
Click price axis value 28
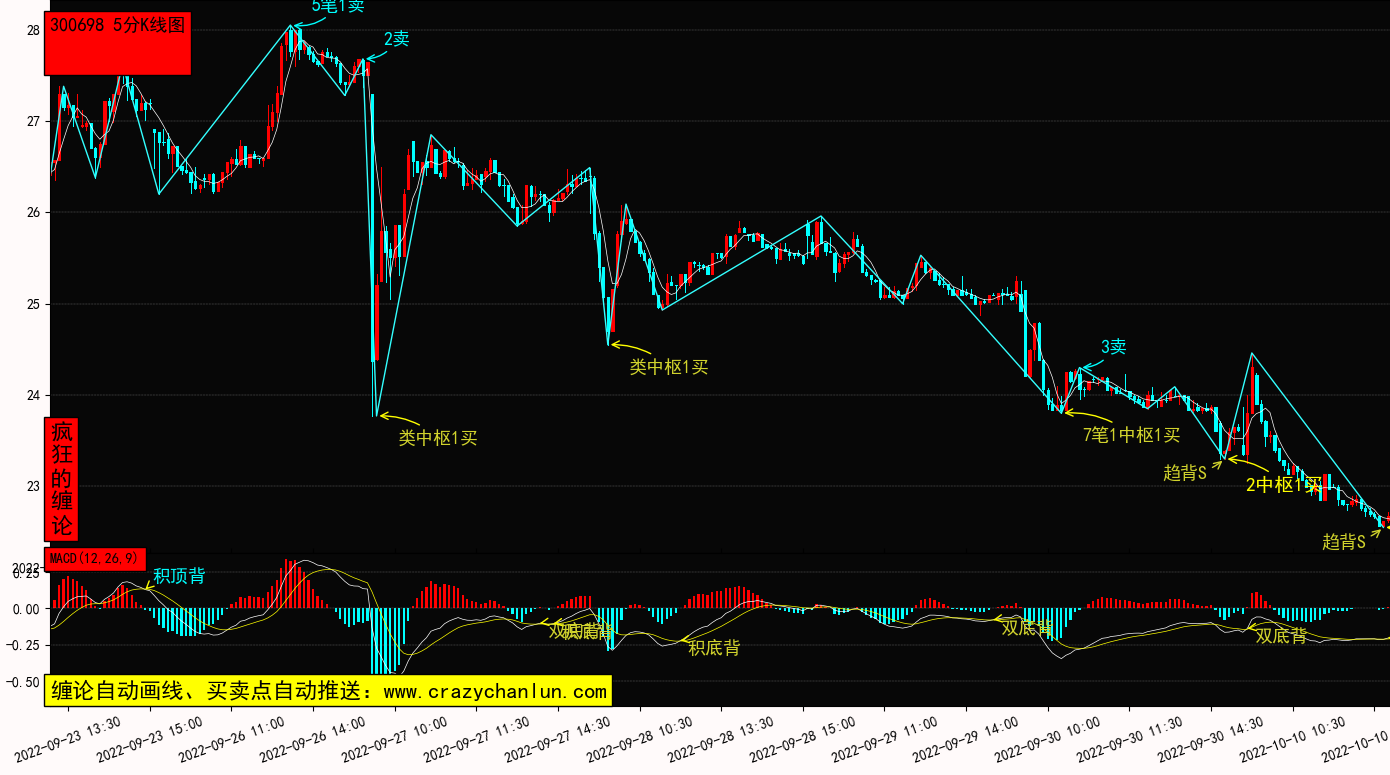[x=33, y=31]
